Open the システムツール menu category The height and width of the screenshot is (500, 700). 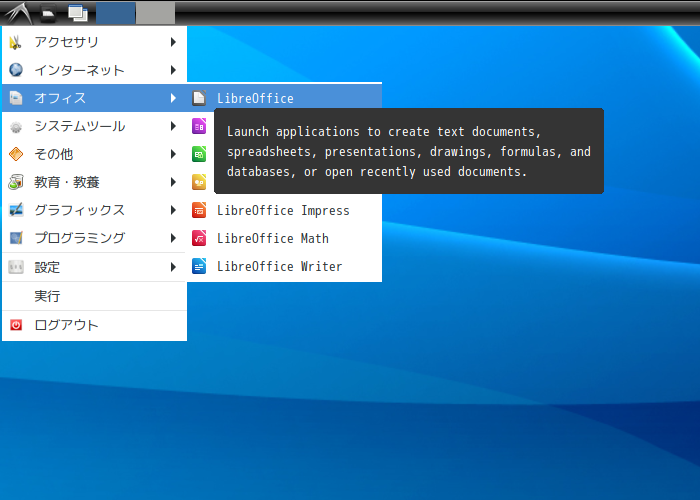[80, 126]
